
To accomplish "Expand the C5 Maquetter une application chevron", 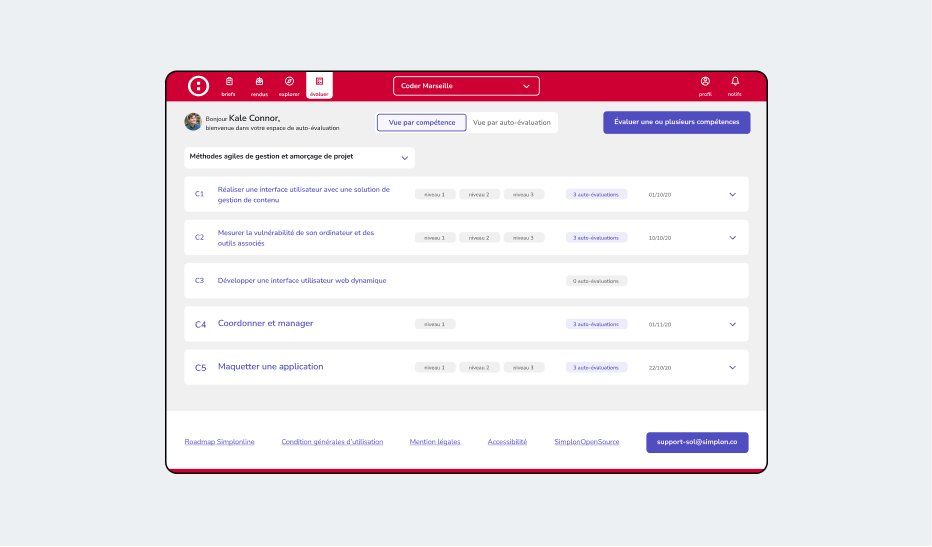I will coord(732,367).
